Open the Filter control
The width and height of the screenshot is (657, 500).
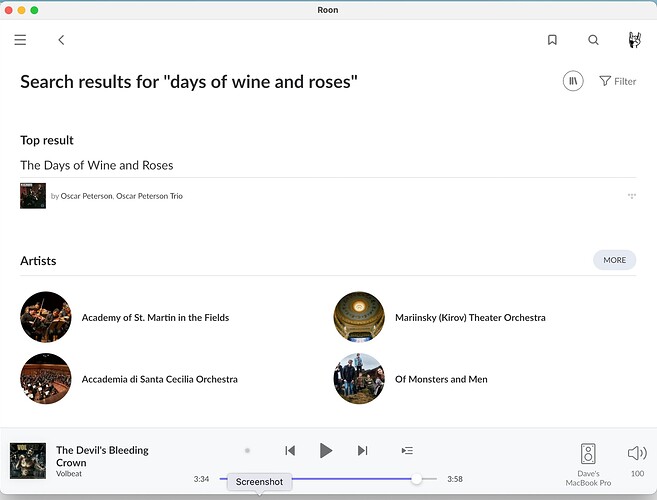pos(618,81)
